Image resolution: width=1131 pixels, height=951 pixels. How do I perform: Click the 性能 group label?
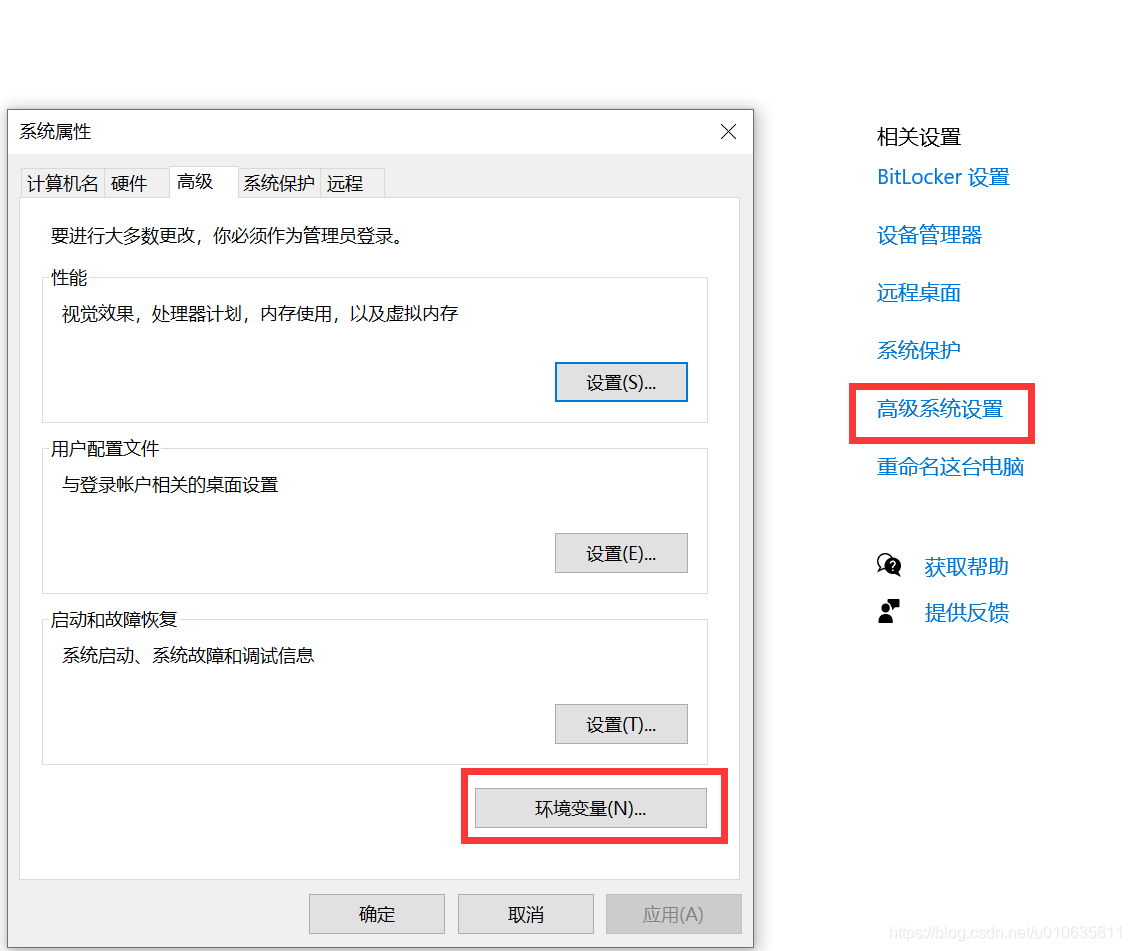point(69,277)
